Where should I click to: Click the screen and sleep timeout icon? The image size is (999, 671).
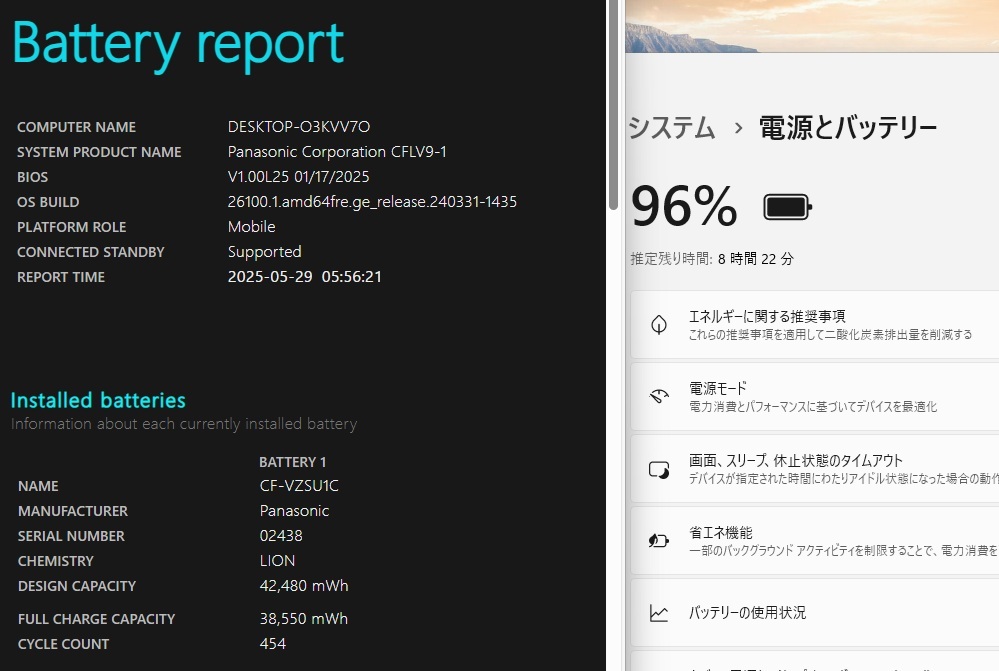pos(659,470)
